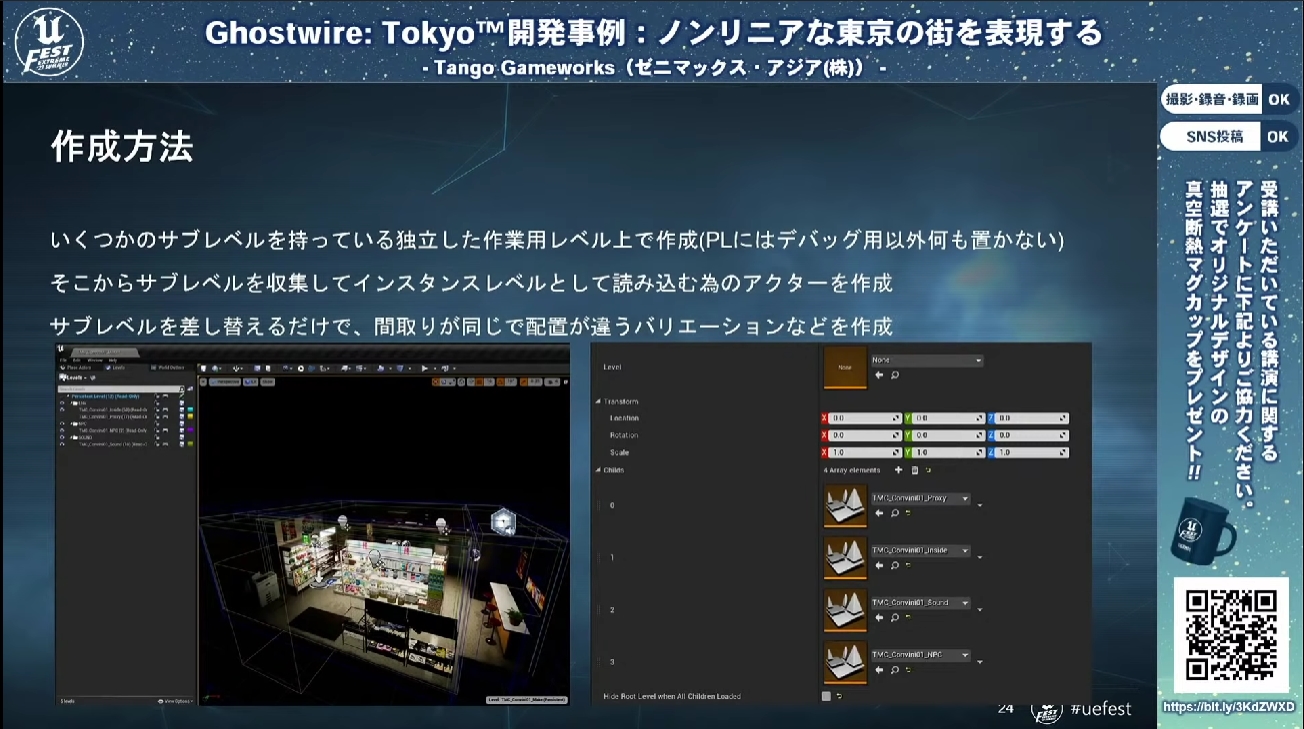Open the Help menu in Unreal Editor
1304x729 pixels.
click(x=113, y=360)
